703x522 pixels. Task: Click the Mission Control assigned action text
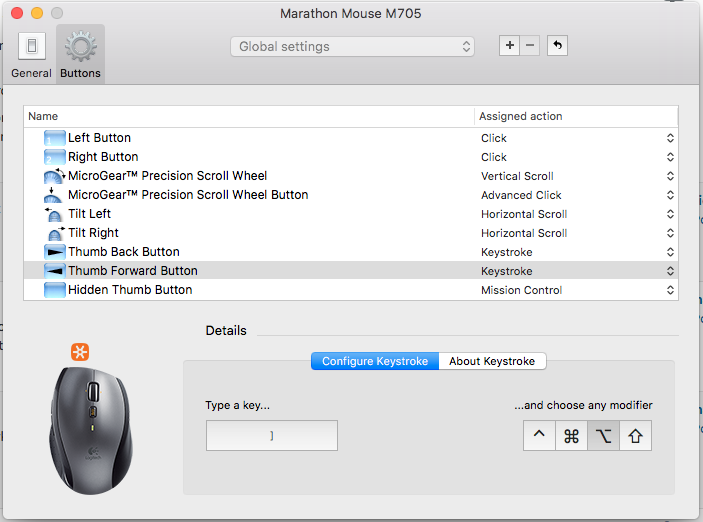(x=521, y=290)
